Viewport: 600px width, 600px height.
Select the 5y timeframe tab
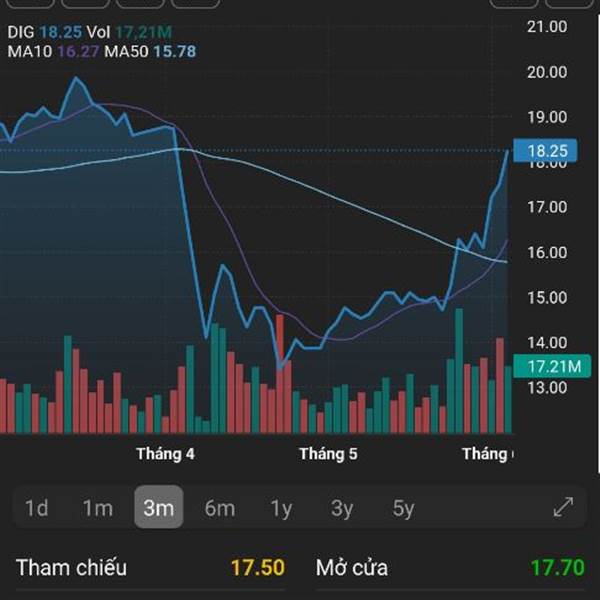point(403,509)
